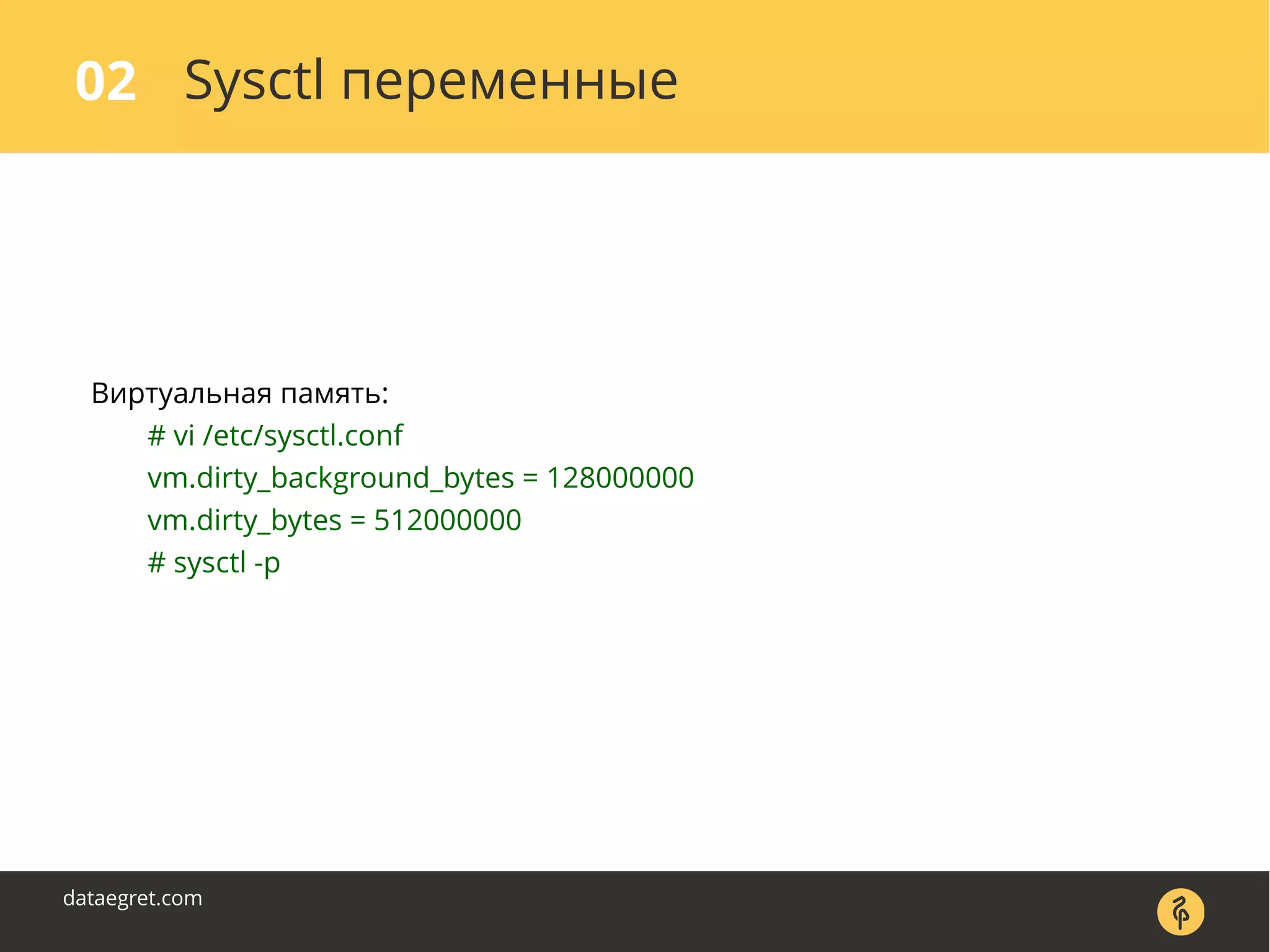Image resolution: width=1270 pixels, height=952 pixels.
Task: Click the vm.dirty_background_bytes line
Action: tap(420, 479)
